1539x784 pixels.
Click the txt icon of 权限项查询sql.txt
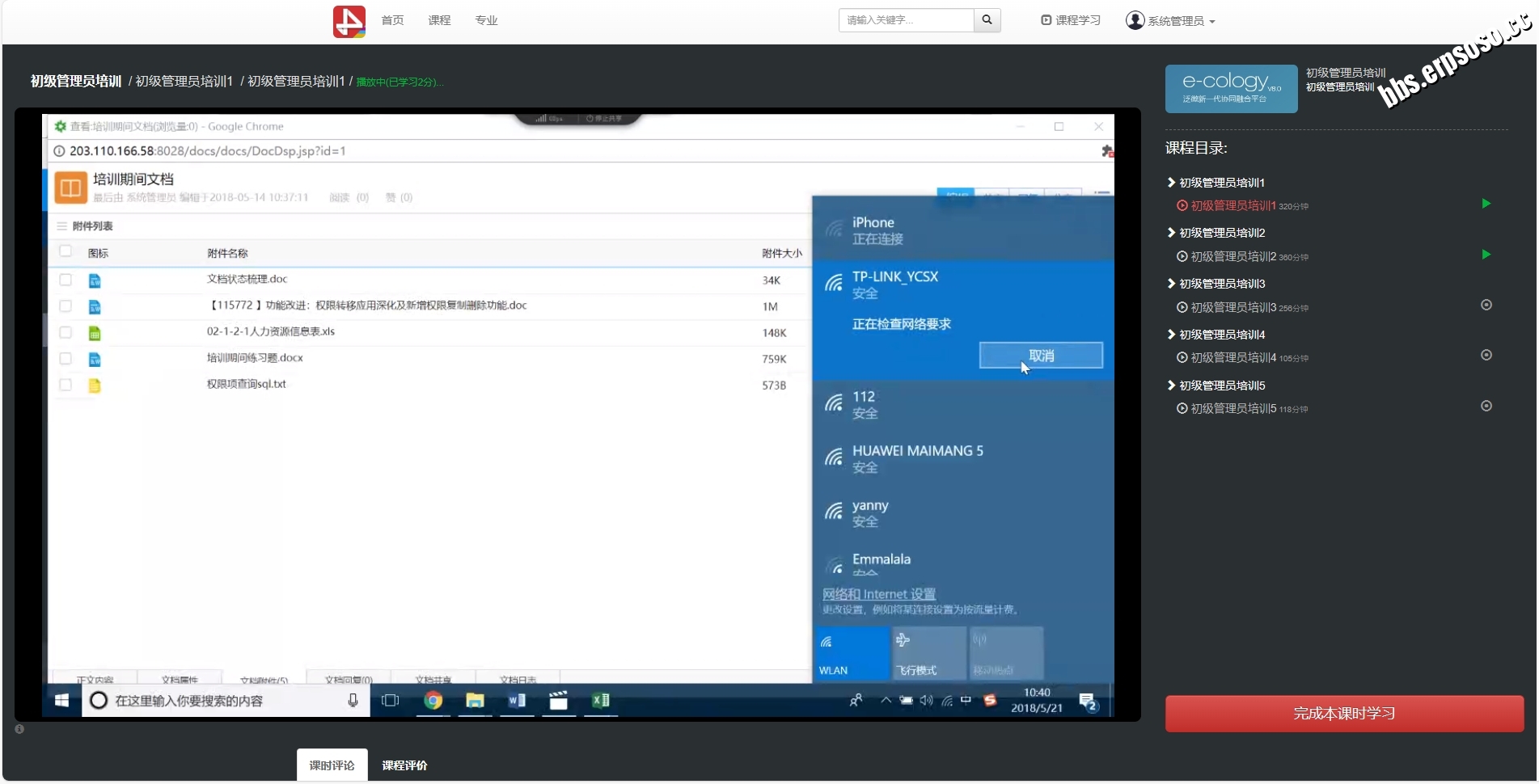[95, 386]
